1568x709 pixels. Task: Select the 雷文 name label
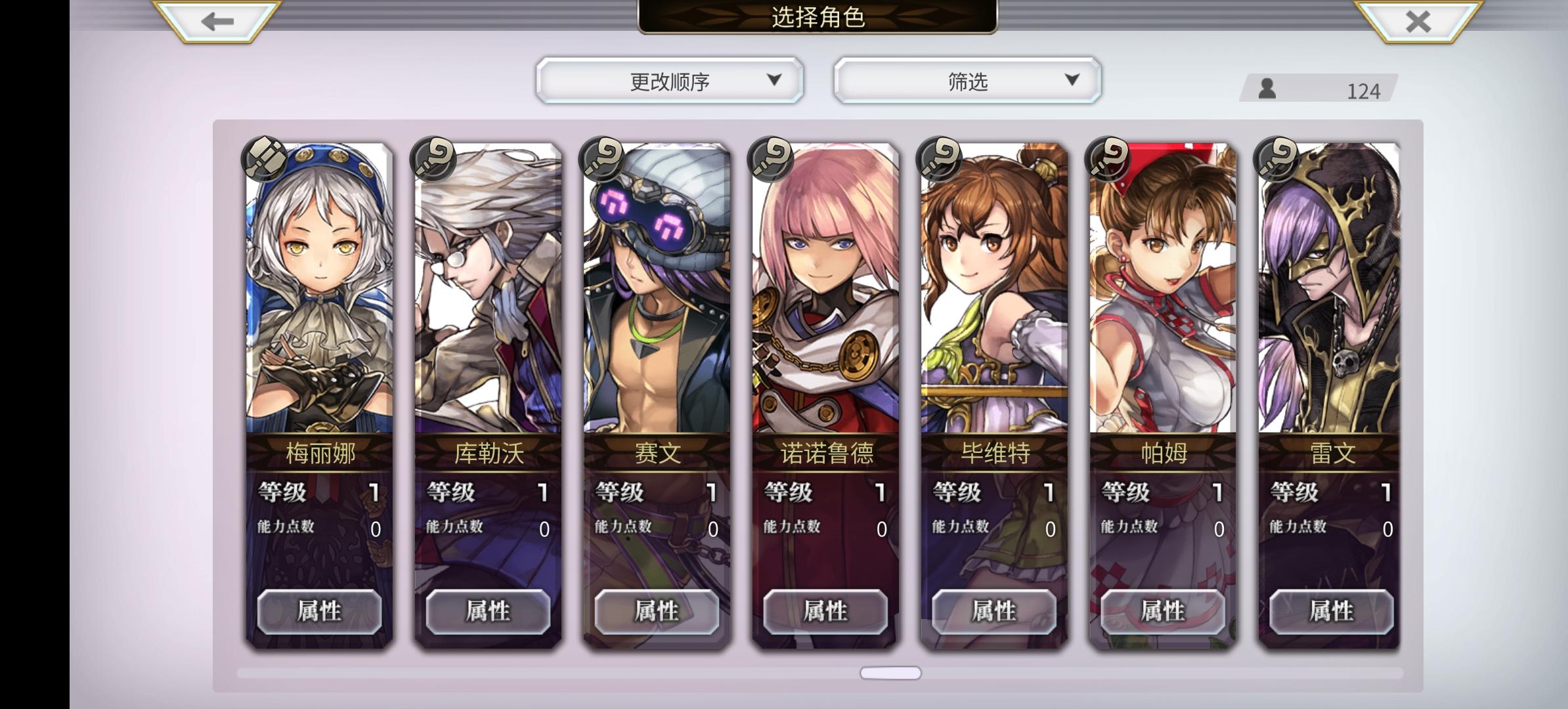pyautogui.click(x=1332, y=453)
